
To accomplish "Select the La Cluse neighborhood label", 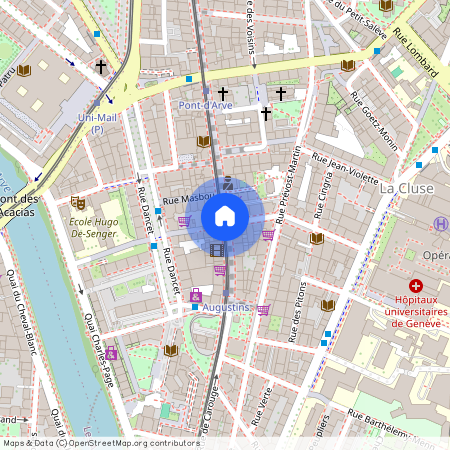I will [407, 189].
